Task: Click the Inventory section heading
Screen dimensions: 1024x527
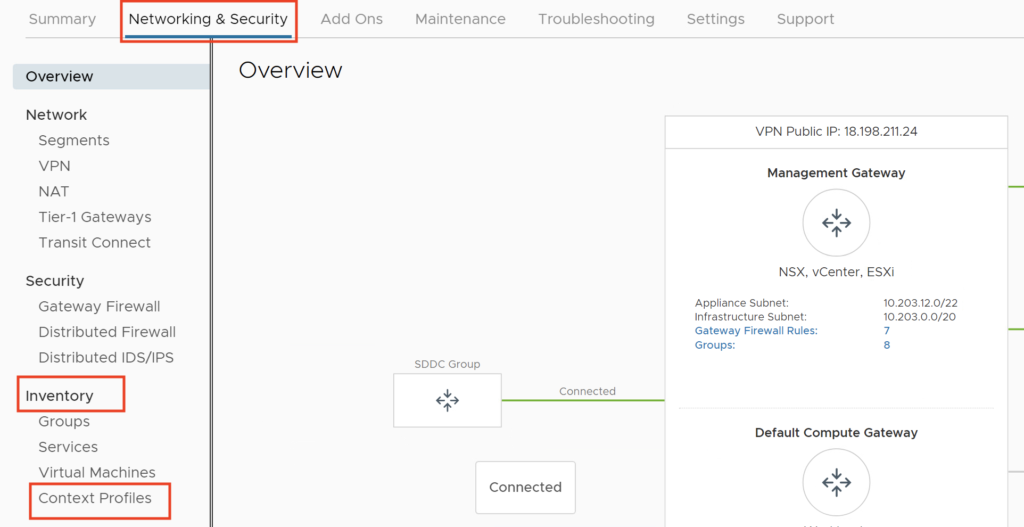Action: pos(59,396)
